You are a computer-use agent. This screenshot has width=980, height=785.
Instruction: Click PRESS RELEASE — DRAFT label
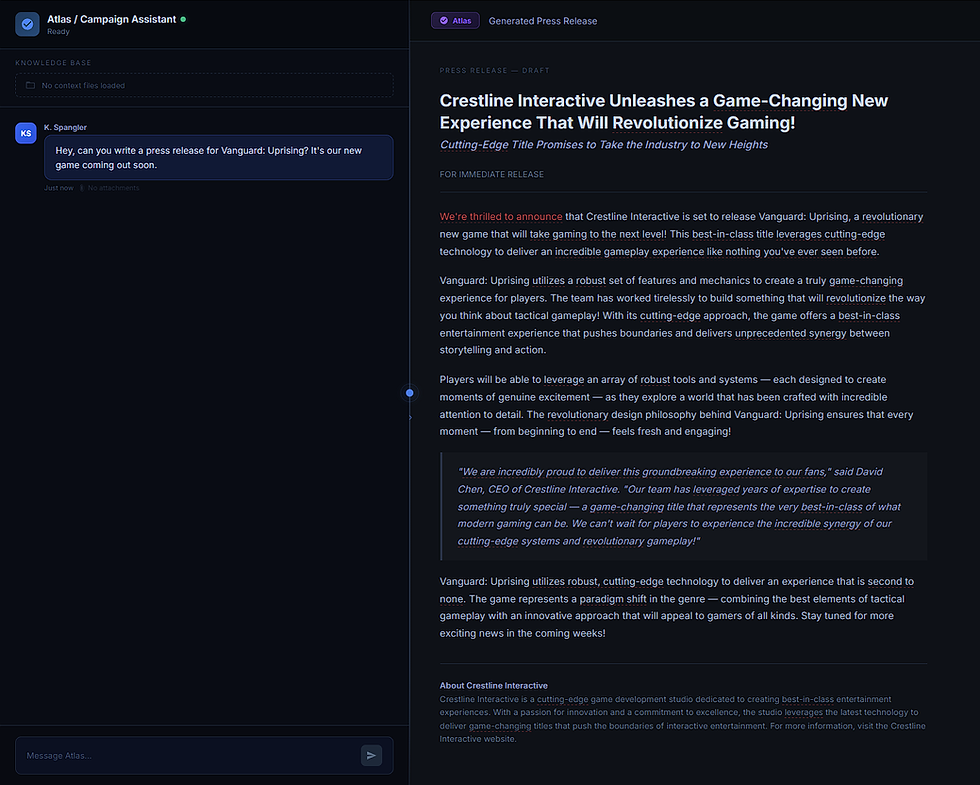pos(494,71)
